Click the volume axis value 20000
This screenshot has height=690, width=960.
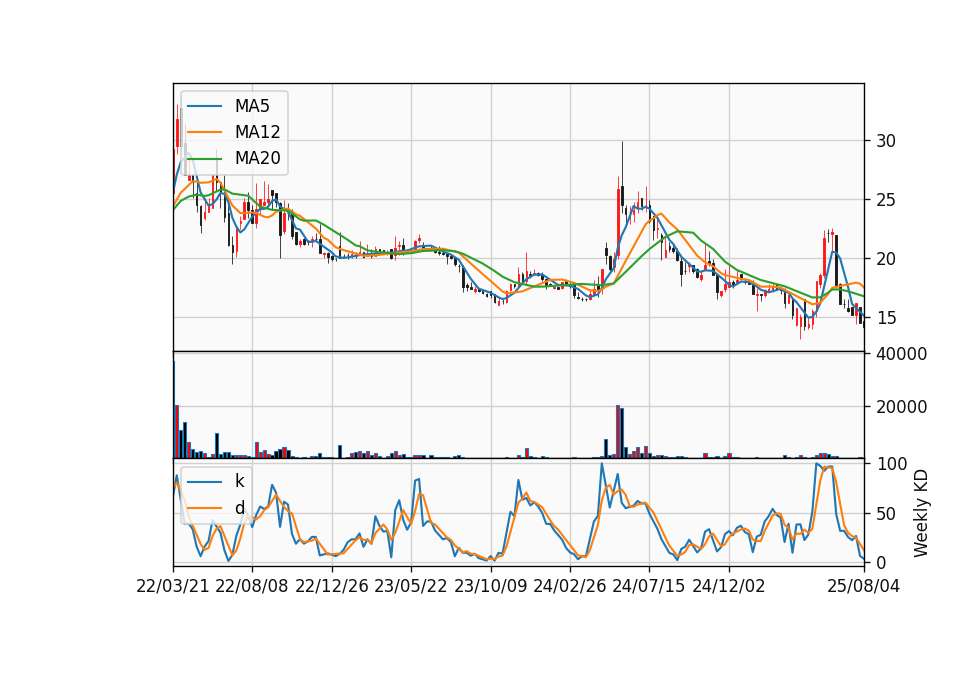tap(902, 407)
